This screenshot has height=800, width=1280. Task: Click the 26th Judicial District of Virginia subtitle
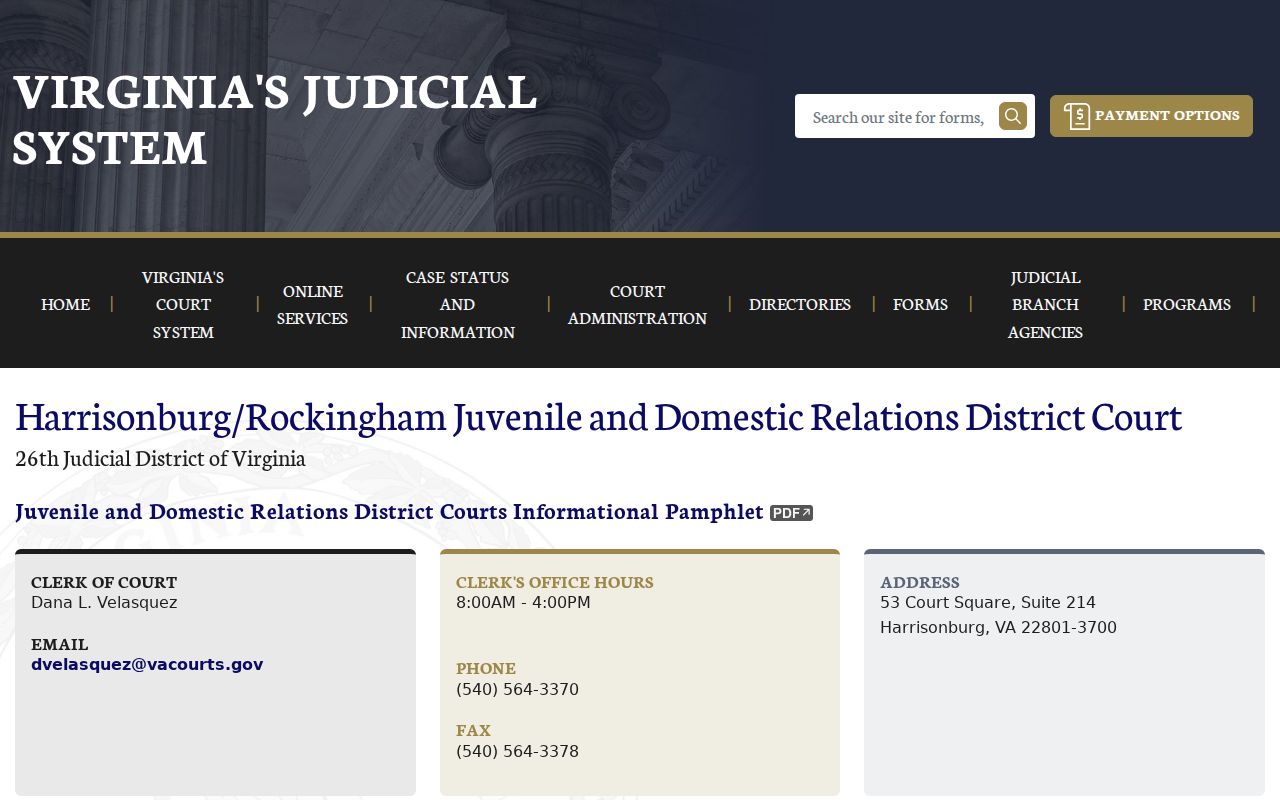click(160, 459)
